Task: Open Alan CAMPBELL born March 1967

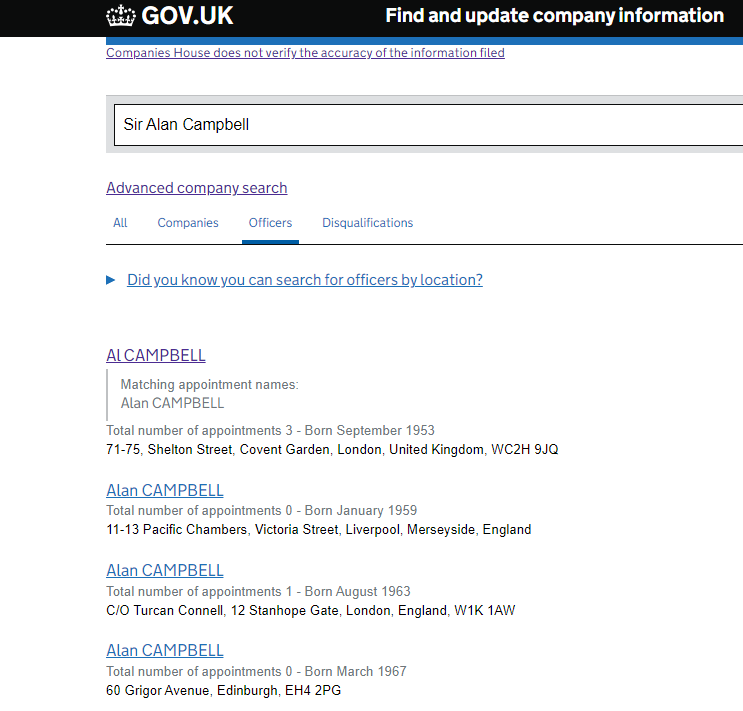Action: [x=165, y=651]
